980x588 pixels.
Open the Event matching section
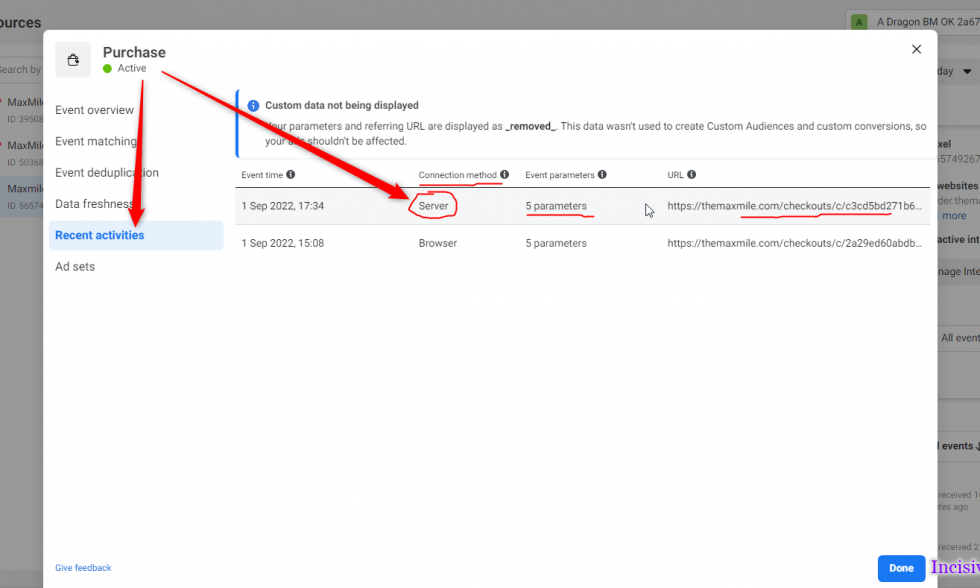coord(95,141)
